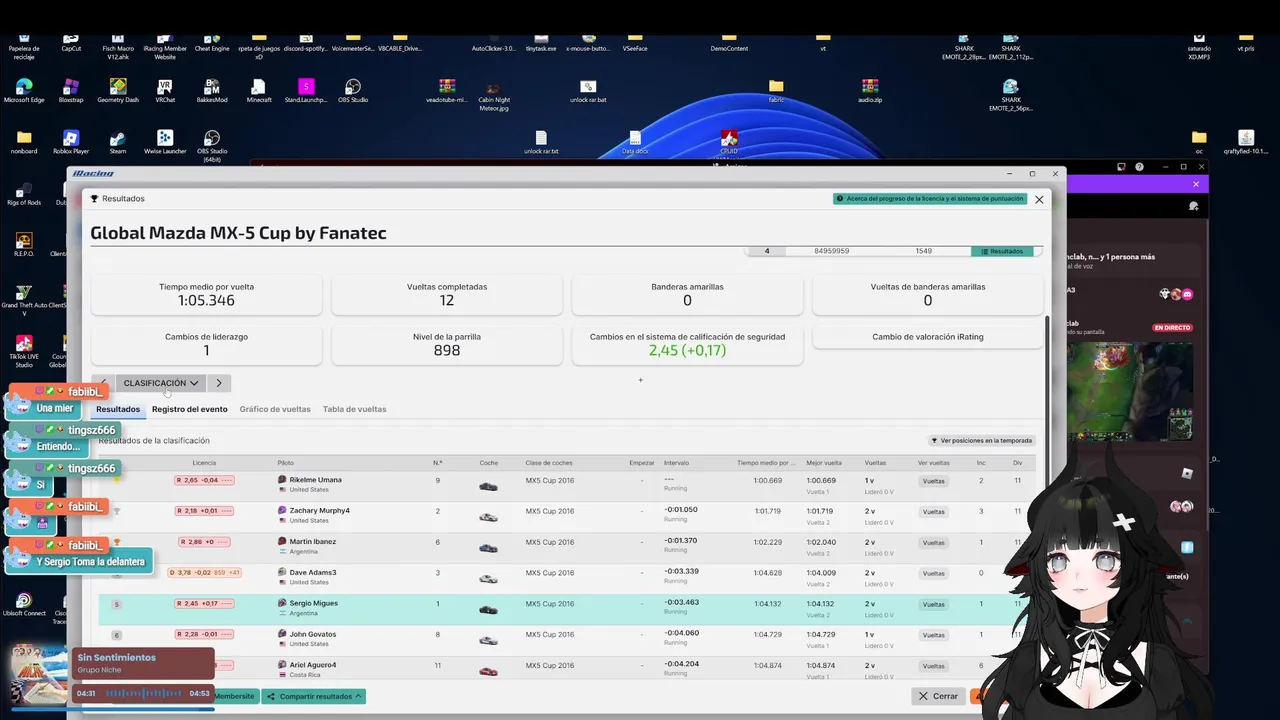The image size is (1280, 720).
Task: Open the audio.zip archive icon
Action: [x=869, y=91]
